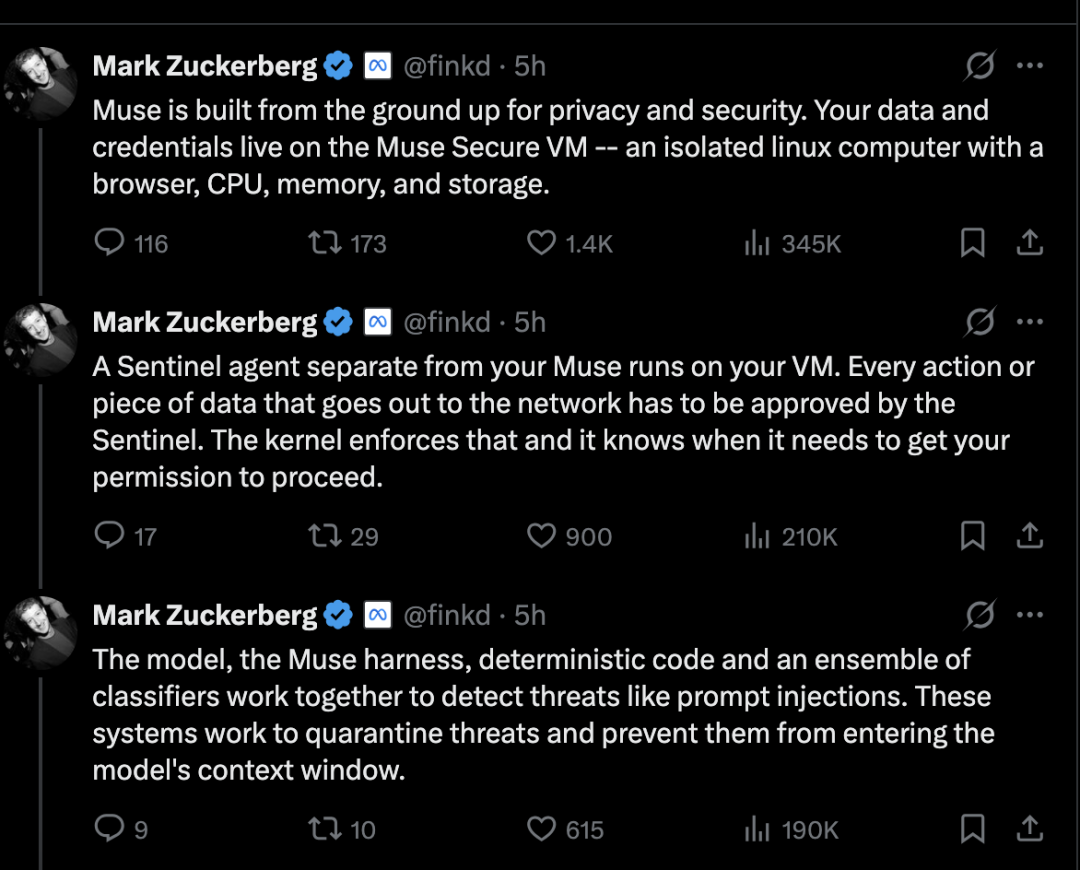
Task: Open more options on first tweet
Action: [x=1030, y=66]
